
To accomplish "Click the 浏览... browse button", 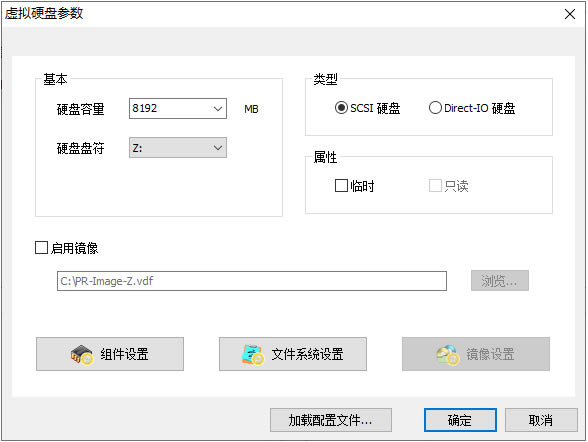I will (x=500, y=281).
